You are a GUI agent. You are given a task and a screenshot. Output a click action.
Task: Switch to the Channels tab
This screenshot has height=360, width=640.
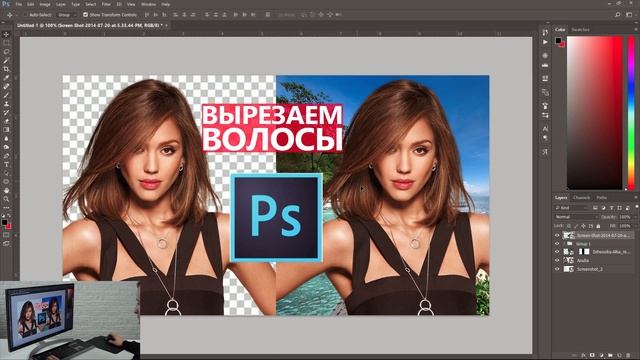[582, 198]
